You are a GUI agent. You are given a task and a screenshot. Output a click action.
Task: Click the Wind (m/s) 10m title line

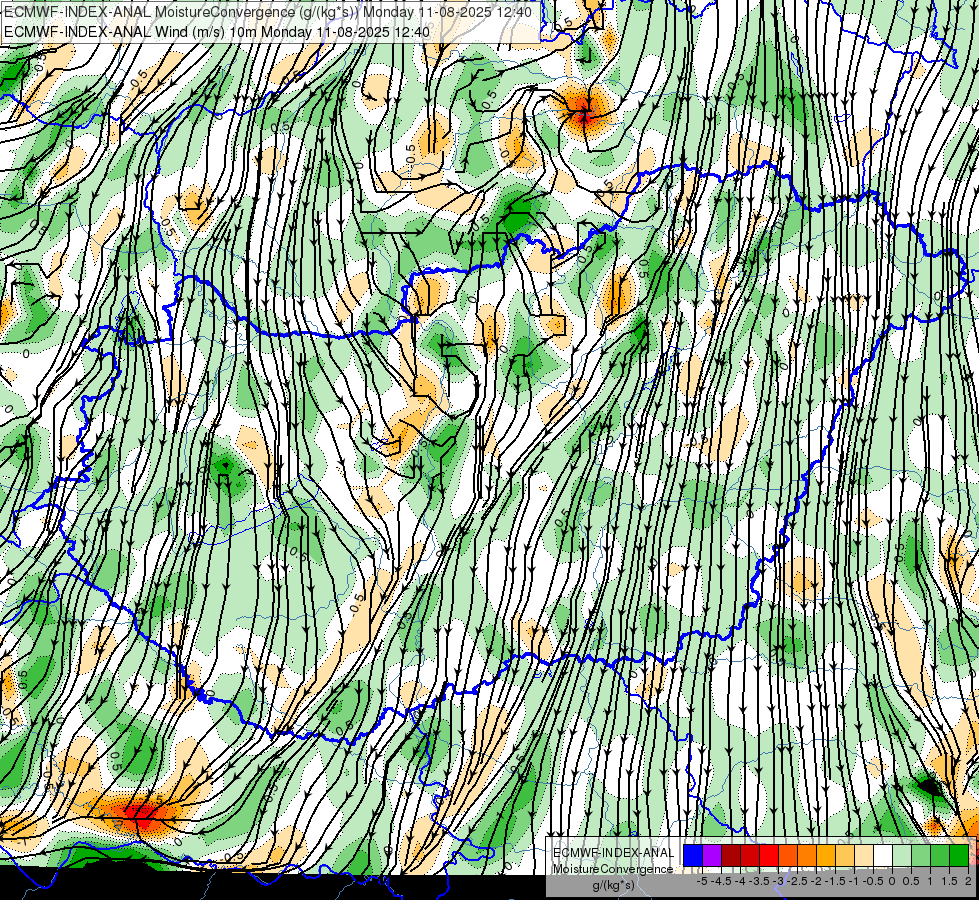[x=217, y=32]
